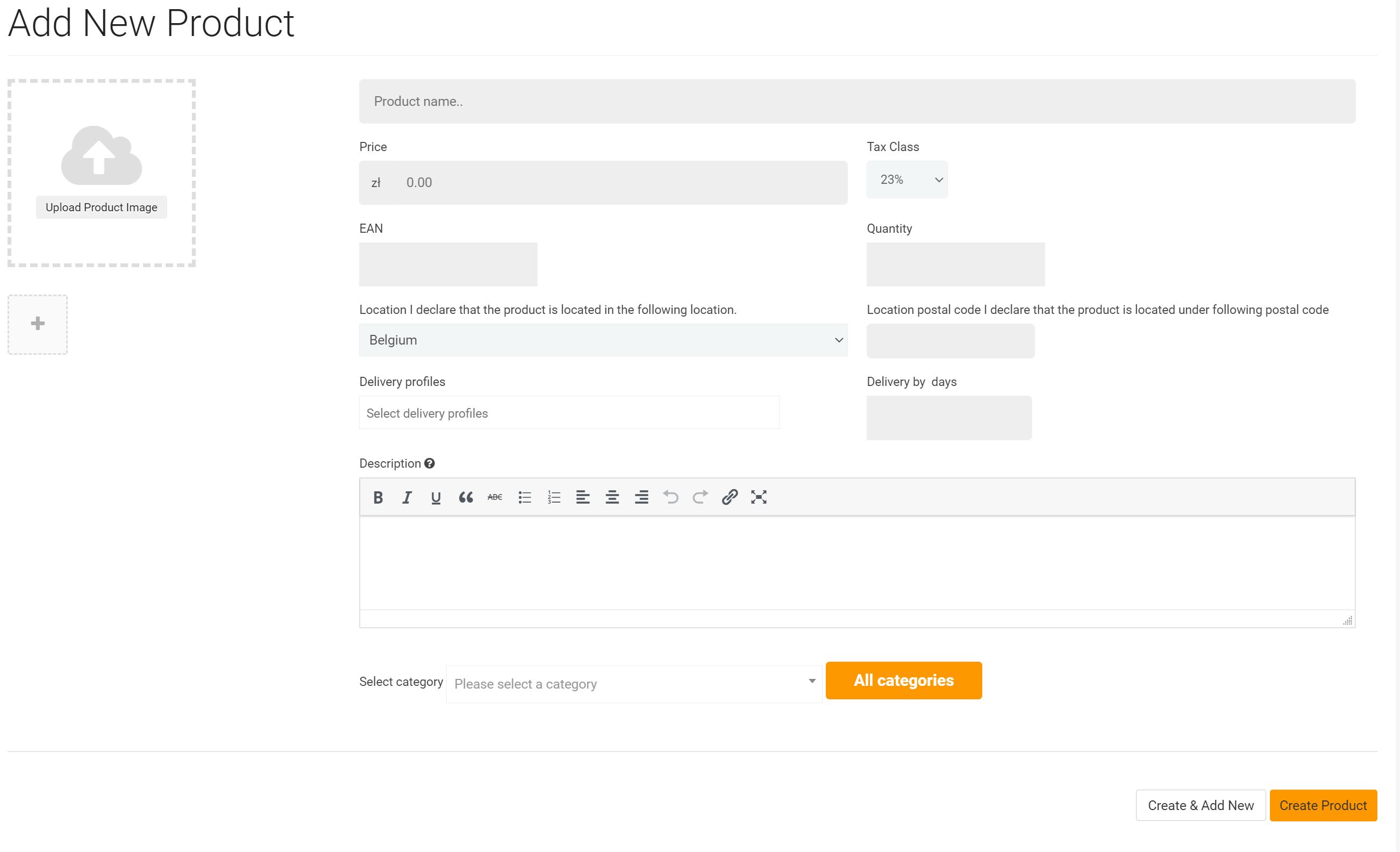
Task: Undo last edit in description
Action: point(670,498)
